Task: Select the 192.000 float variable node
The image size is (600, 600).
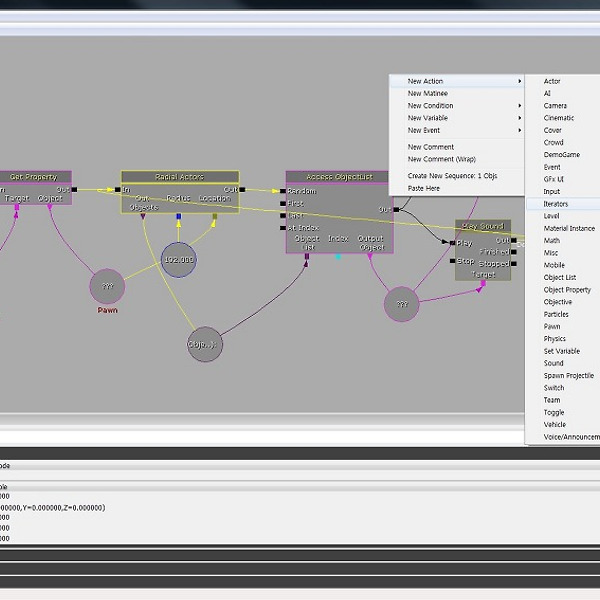Action: (x=179, y=259)
